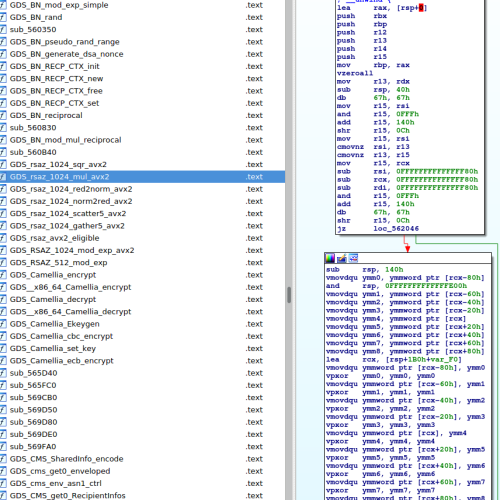This screenshot has height=500, width=500.
Task: Click the functions list vertical scrollbar thumb
Action: [289, 295]
